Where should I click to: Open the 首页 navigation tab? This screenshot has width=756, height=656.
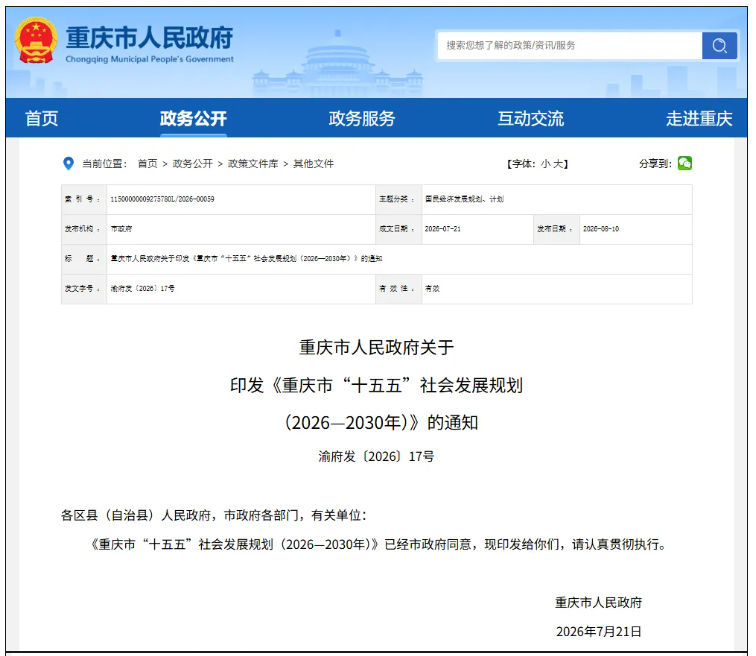[x=41, y=119]
